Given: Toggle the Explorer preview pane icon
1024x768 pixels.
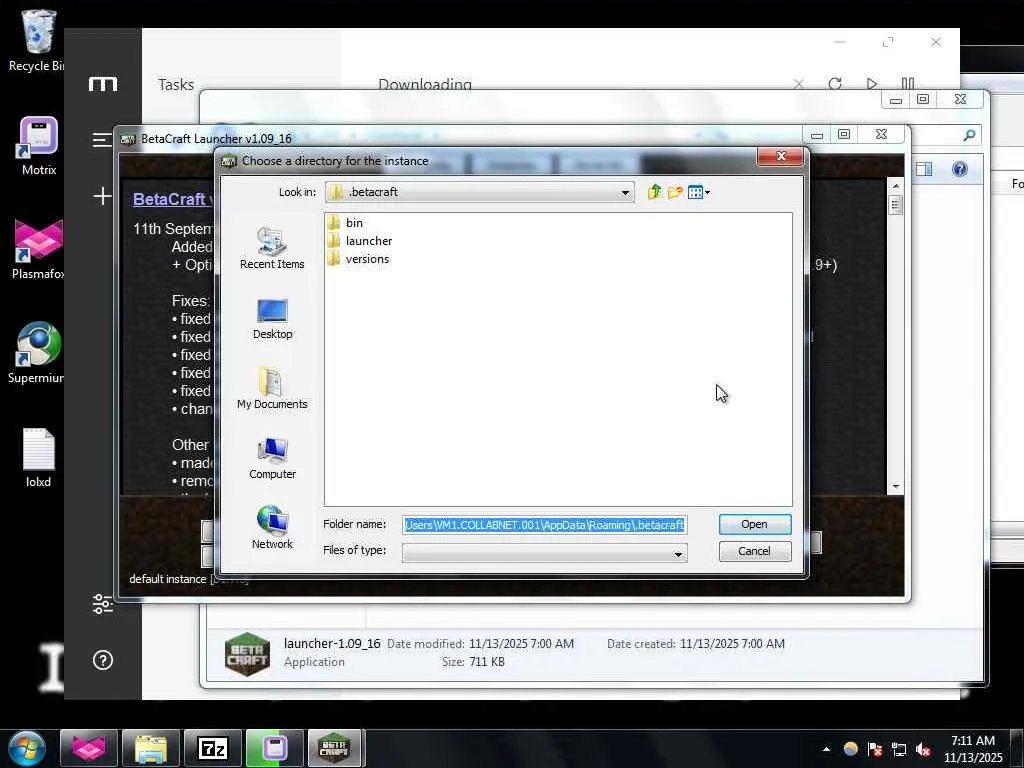Looking at the screenshot, I should [x=924, y=169].
